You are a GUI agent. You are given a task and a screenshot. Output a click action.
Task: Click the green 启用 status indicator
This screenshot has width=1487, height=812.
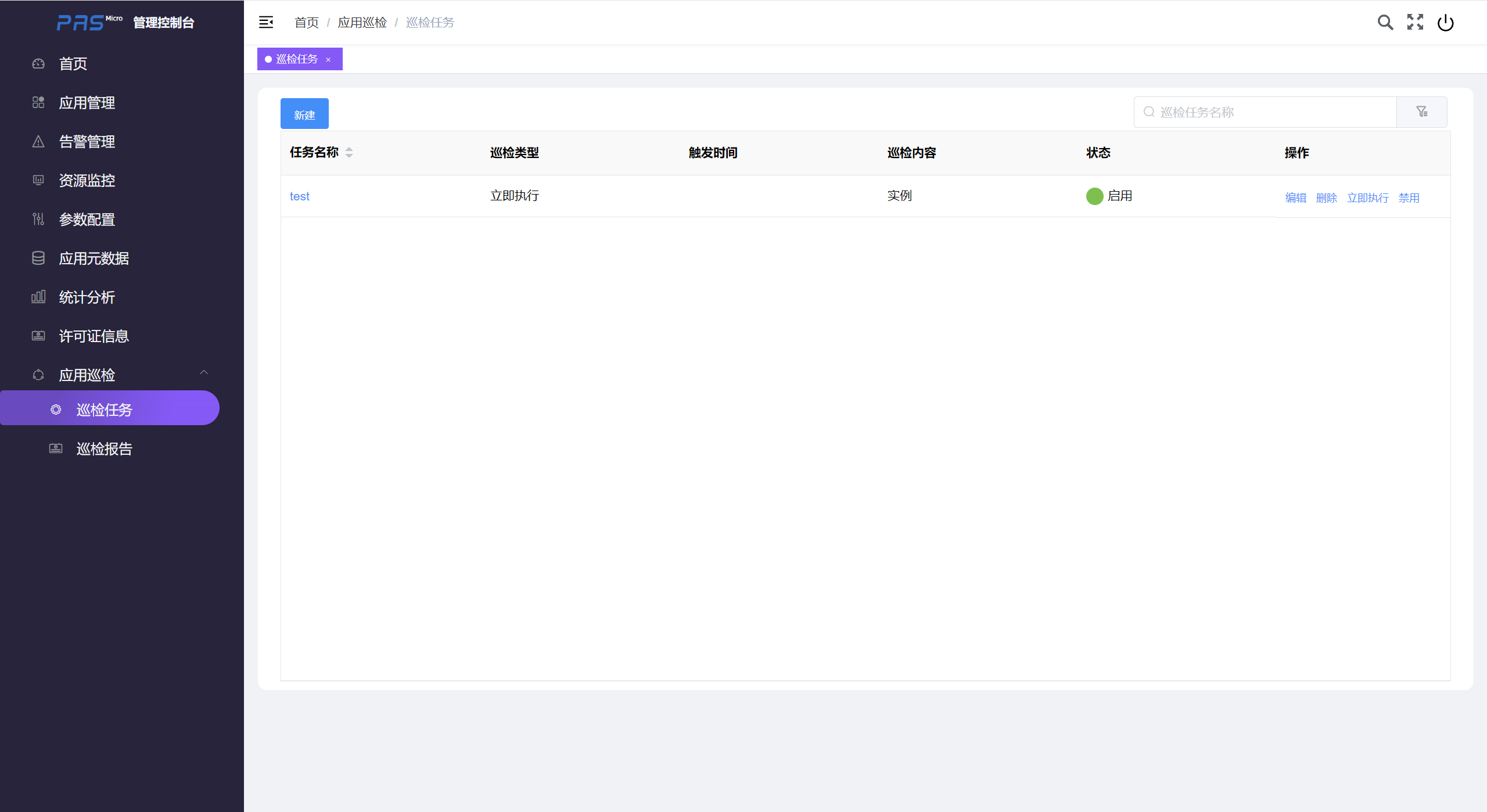(1094, 196)
